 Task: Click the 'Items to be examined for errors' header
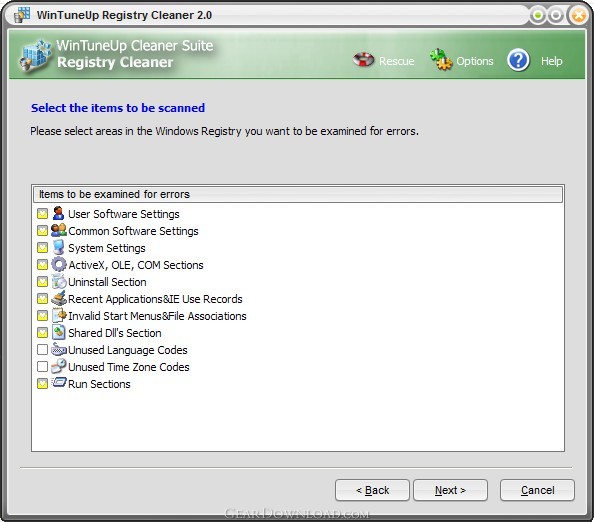[x=298, y=194]
